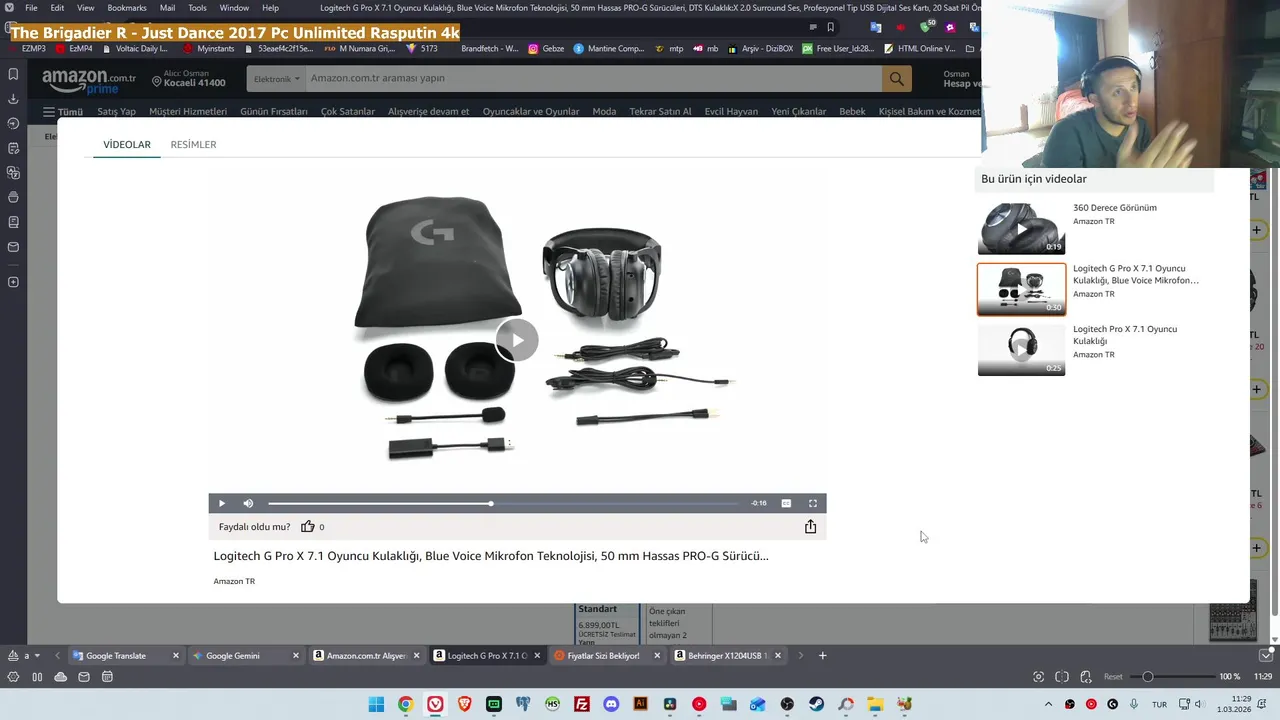Open the History side panel icon
Screen dimensions: 1280x720
point(13,124)
